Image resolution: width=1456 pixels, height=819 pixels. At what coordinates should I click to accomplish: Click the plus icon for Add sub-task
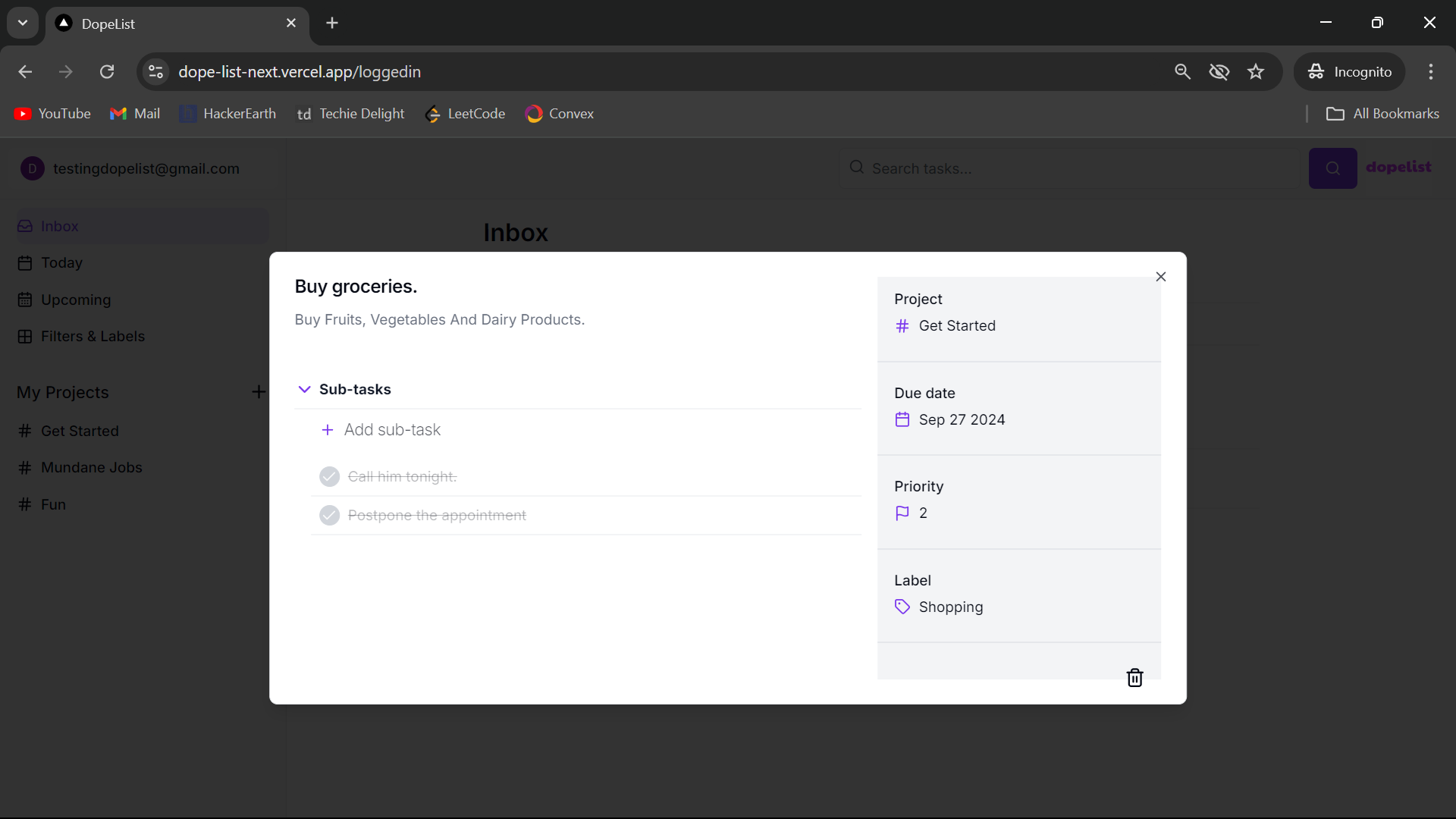click(328, 430)
